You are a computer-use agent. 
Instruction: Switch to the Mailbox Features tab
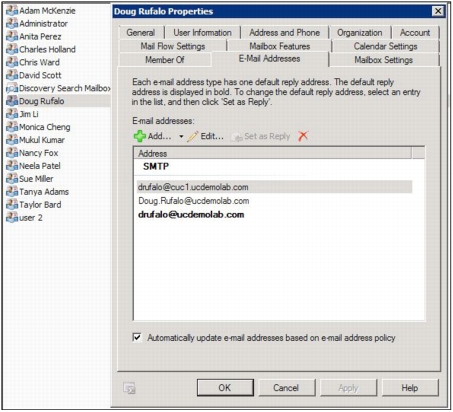[280, 46]
